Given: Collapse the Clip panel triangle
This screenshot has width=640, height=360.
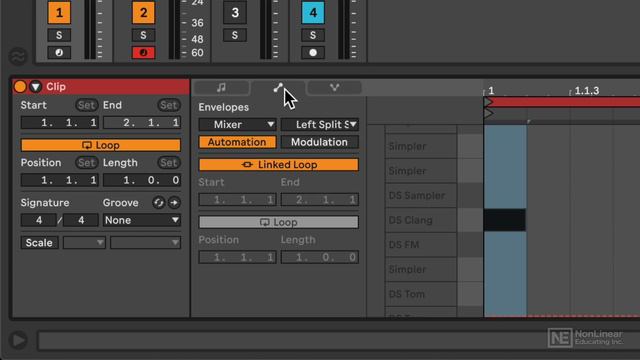Looking at the screenshot, I should (36, 87).
